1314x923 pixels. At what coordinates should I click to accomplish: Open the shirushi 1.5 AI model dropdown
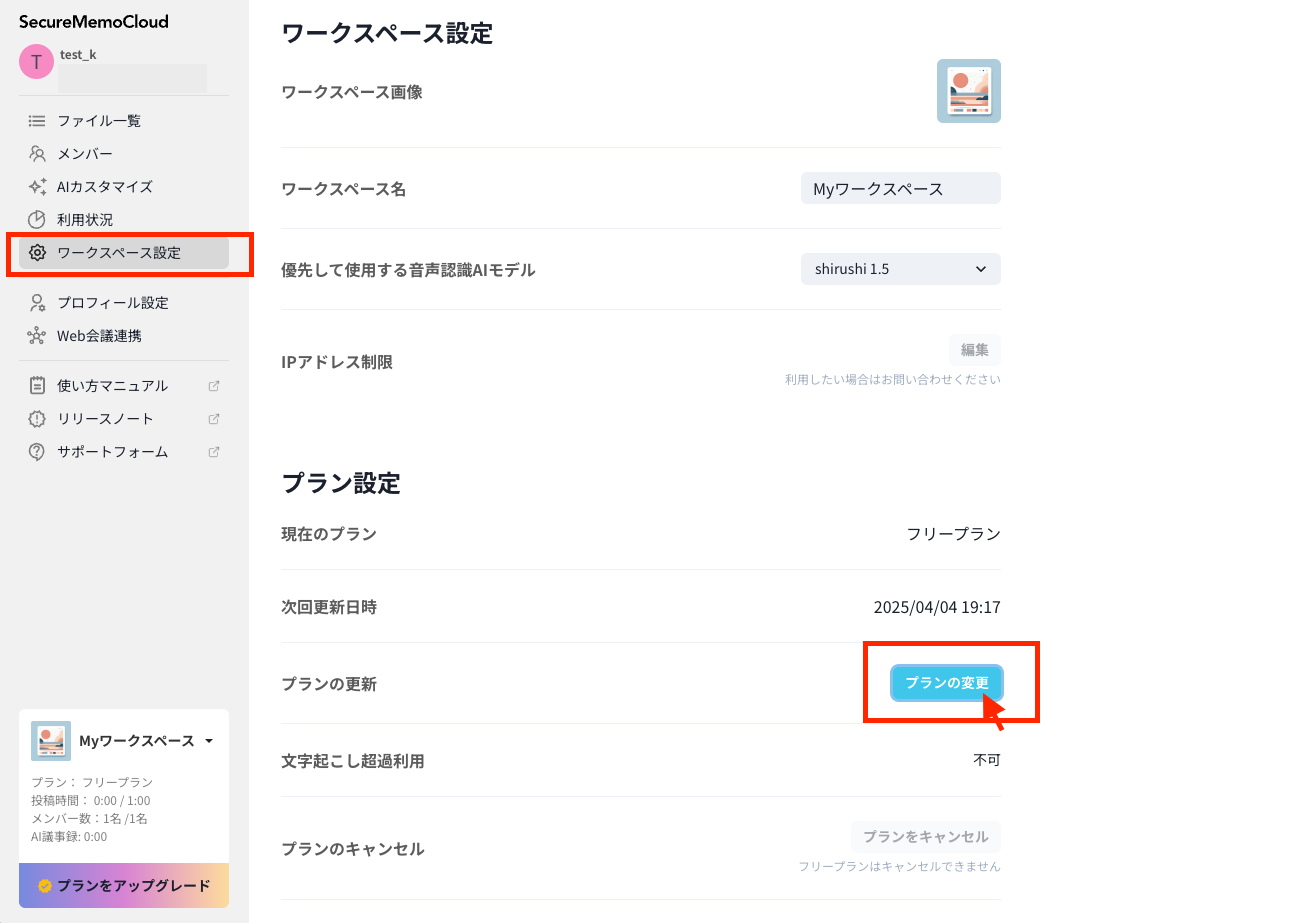(x=900, y=269)
